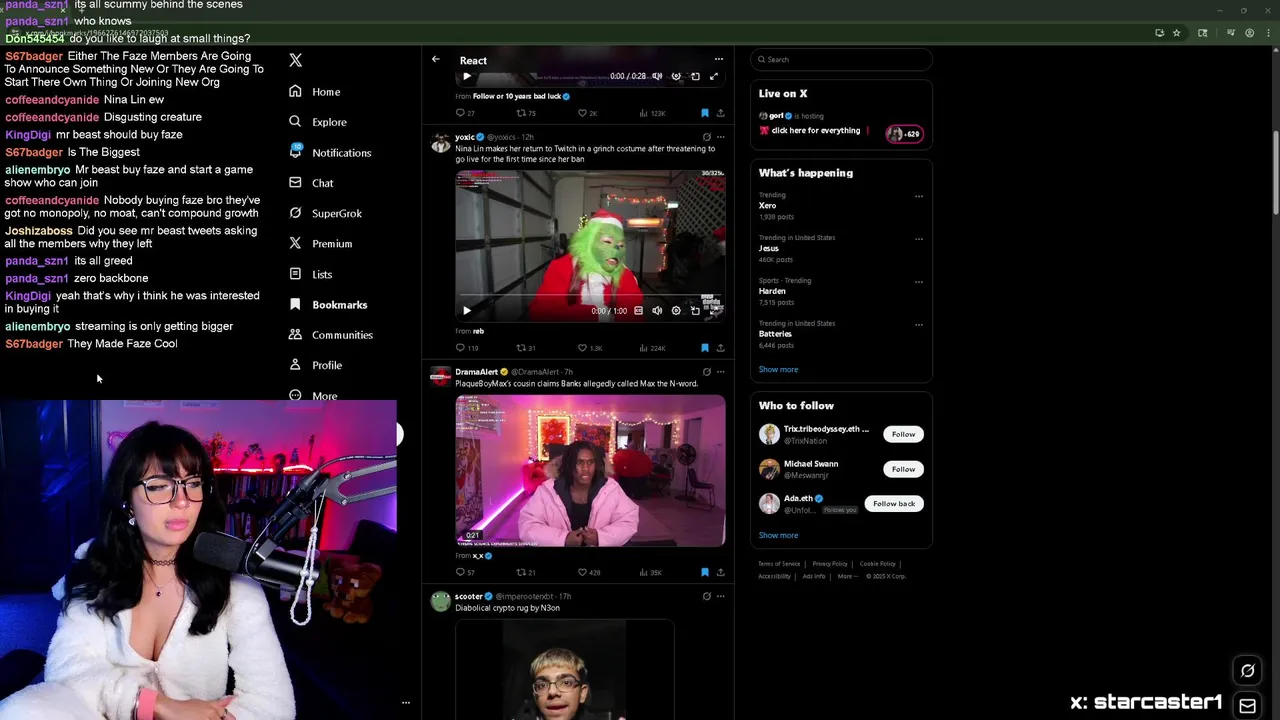Viewport: 1280px width, 720px height.
Task: Toggle captions on the grinch video
Action: [x=638, y=311]
